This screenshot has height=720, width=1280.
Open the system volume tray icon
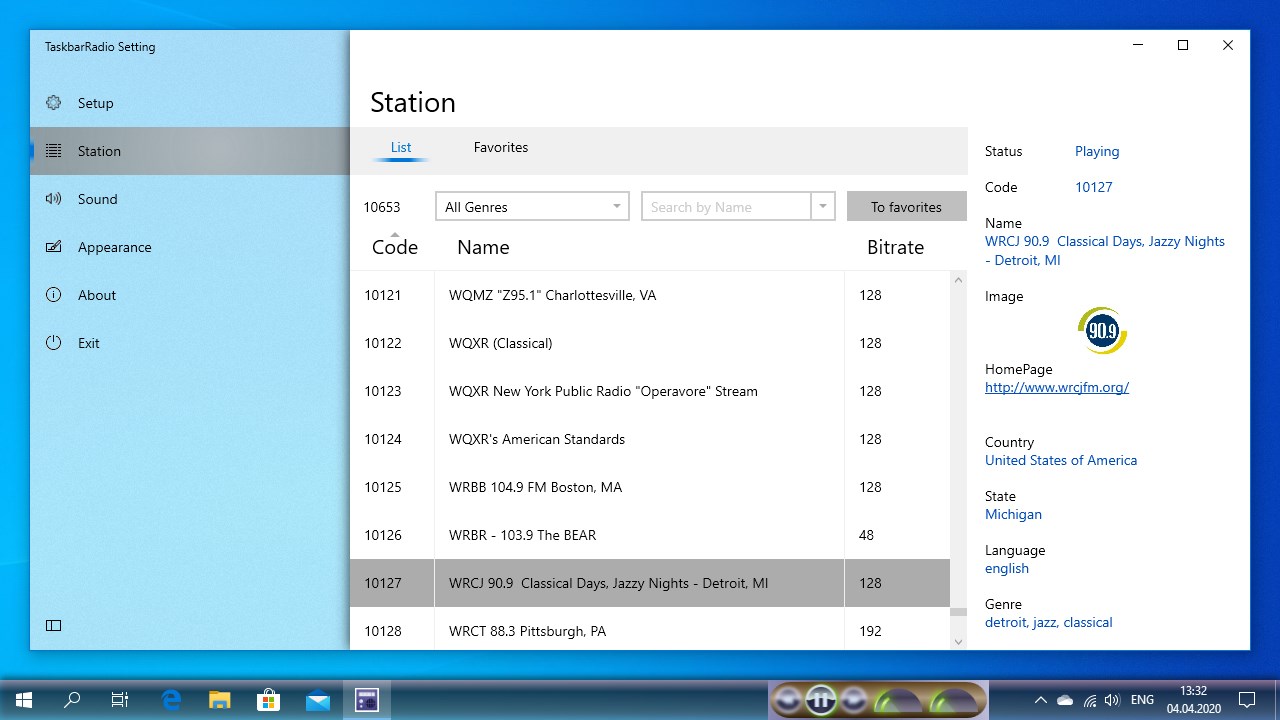tap(1112, 700)
